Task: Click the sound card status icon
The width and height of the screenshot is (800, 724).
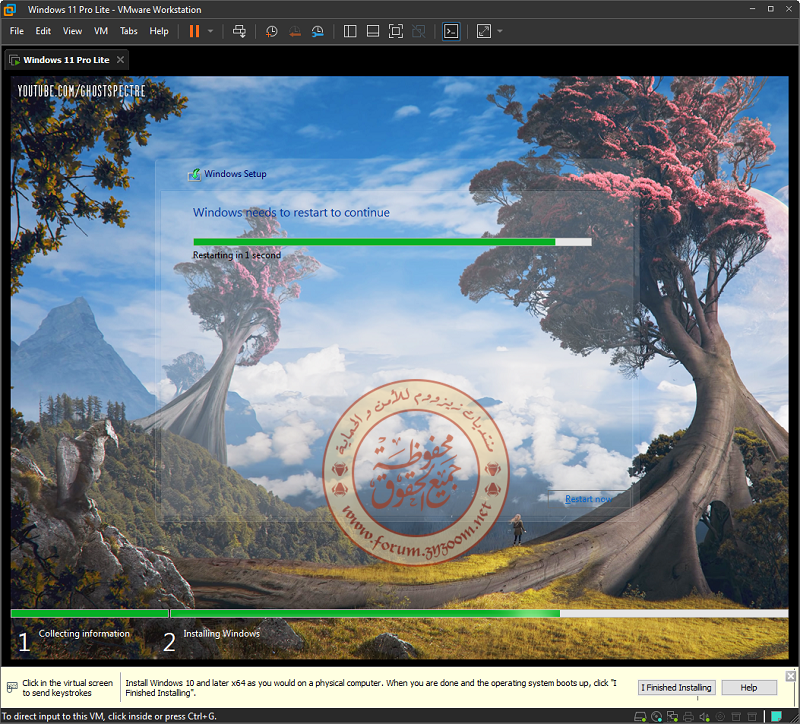Action: [x=705, y=716]
